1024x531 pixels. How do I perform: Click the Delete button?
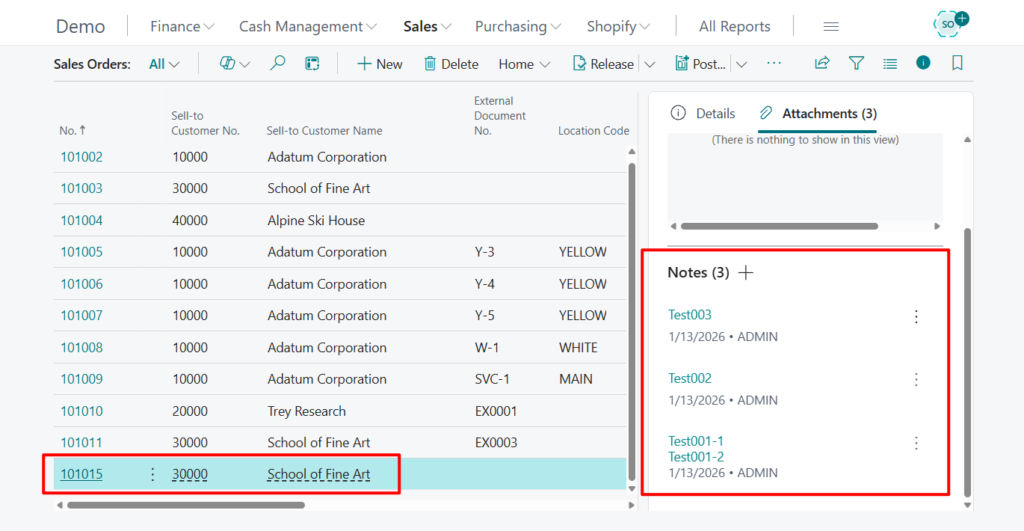(x=451, y=64)
